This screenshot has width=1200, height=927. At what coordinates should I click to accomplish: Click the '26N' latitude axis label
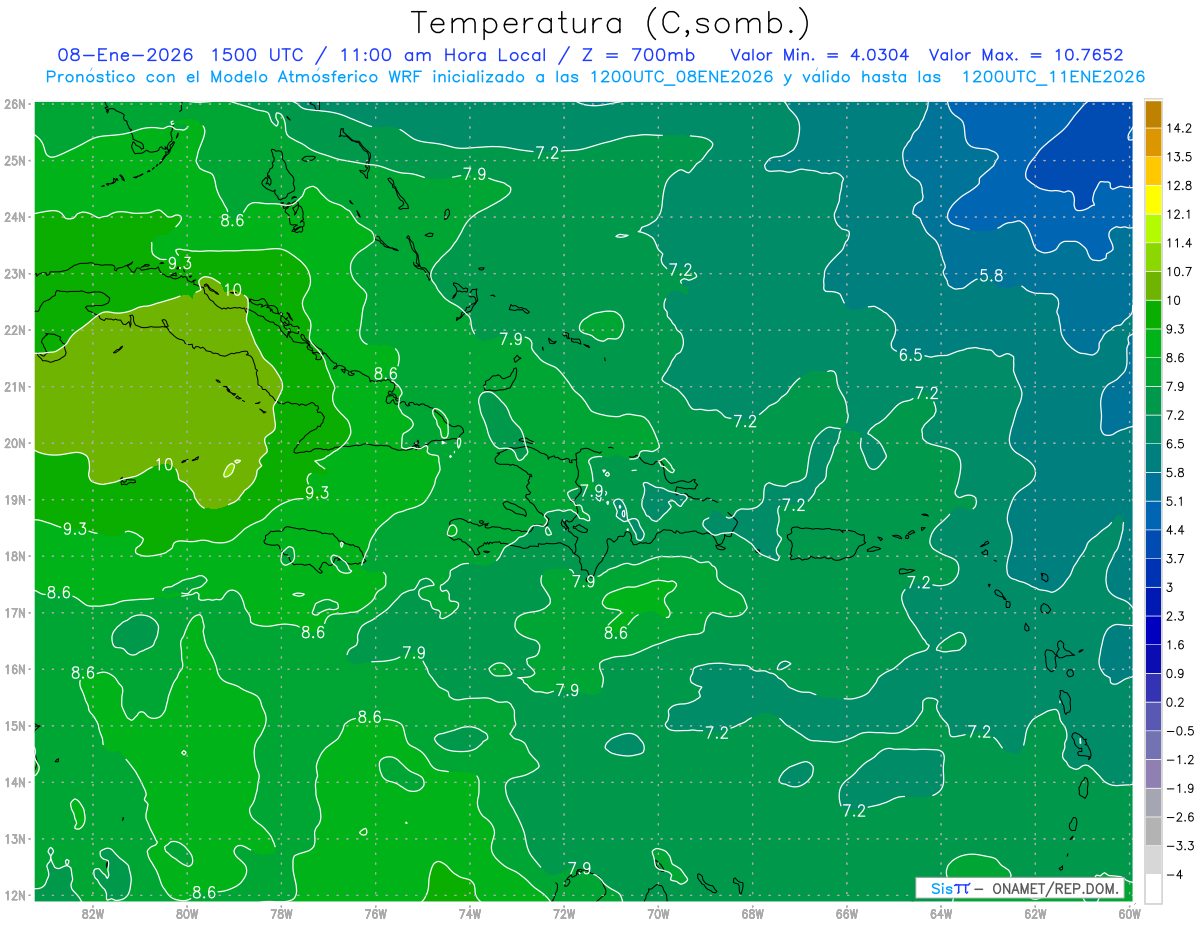point(14,104)
